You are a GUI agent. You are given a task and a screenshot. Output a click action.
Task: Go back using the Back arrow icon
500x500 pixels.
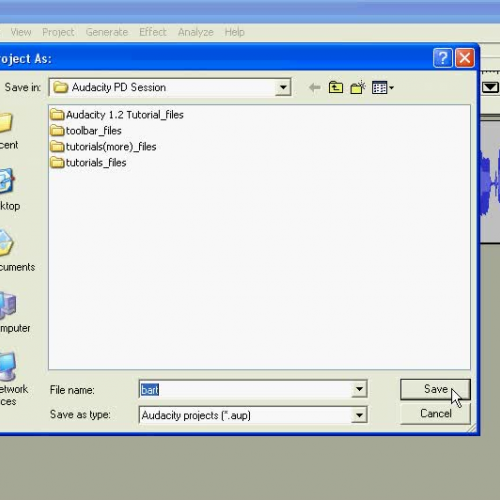314,88
